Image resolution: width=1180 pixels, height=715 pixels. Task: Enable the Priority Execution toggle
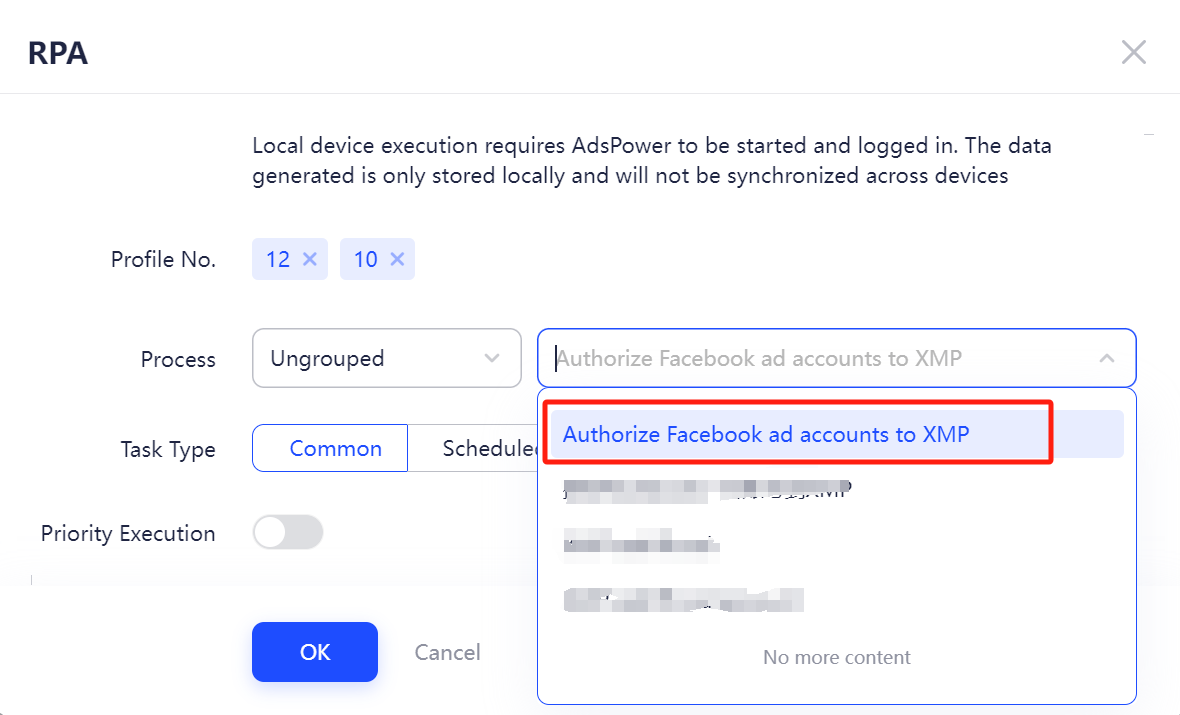pyautogui.click(x=288, y=532)
